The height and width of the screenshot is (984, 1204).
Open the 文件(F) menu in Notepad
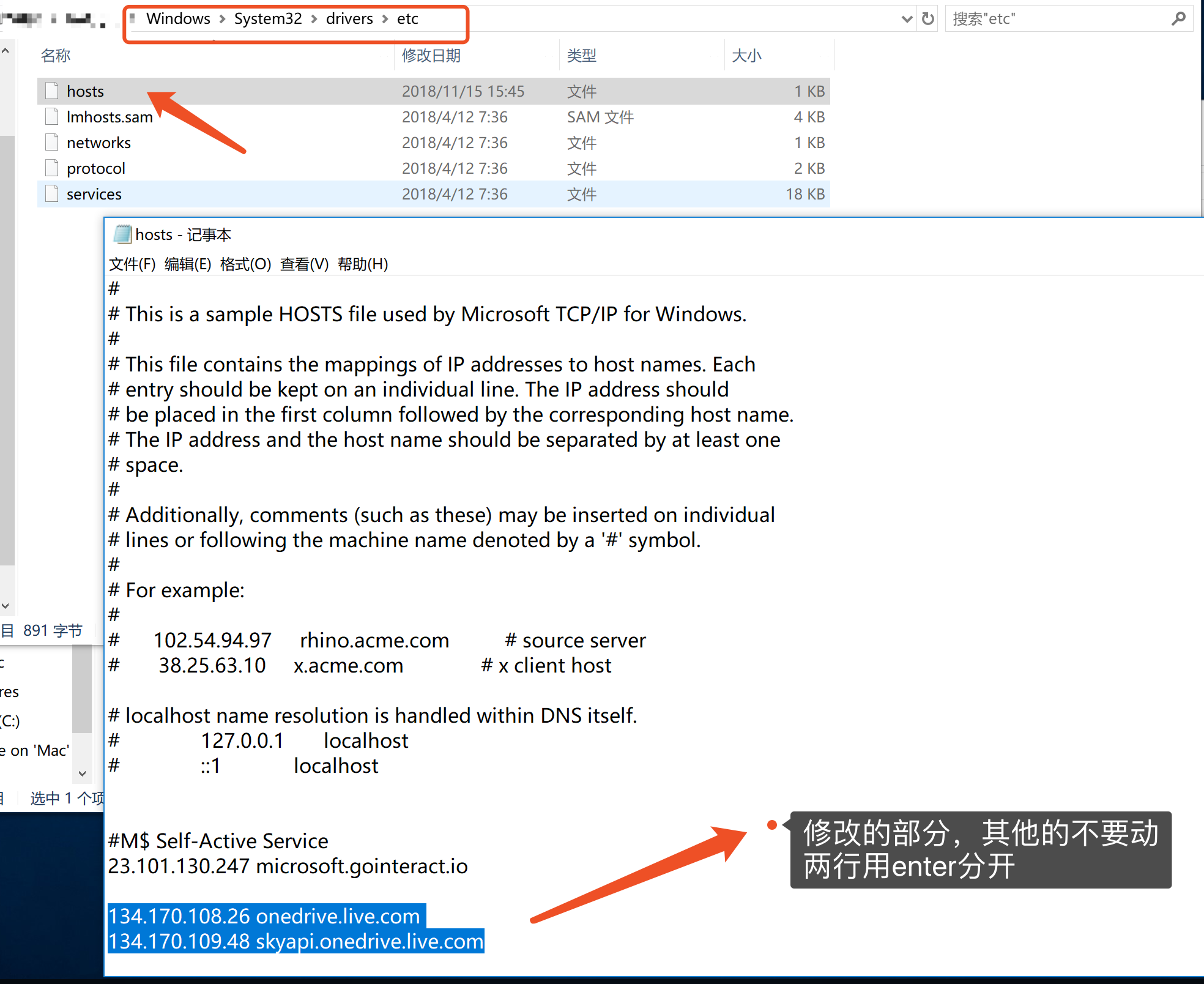(132, 264)
